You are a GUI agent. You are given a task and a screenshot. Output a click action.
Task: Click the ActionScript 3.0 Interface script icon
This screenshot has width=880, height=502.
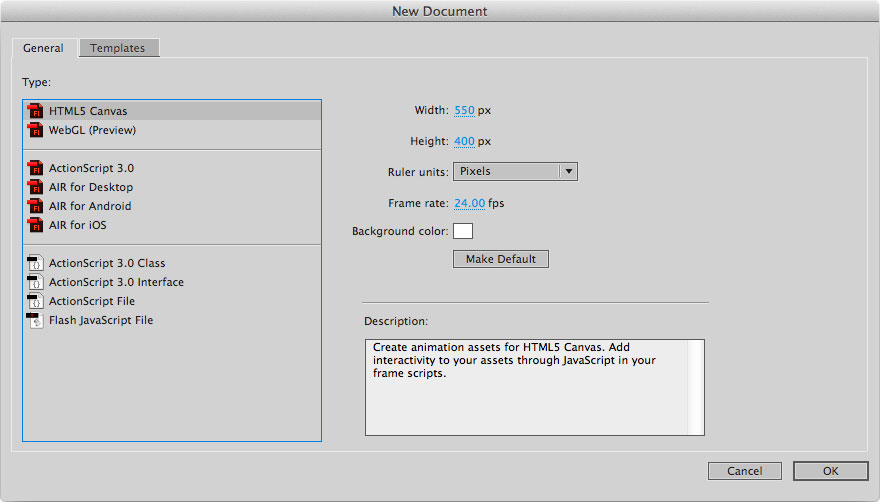(35, 282)
